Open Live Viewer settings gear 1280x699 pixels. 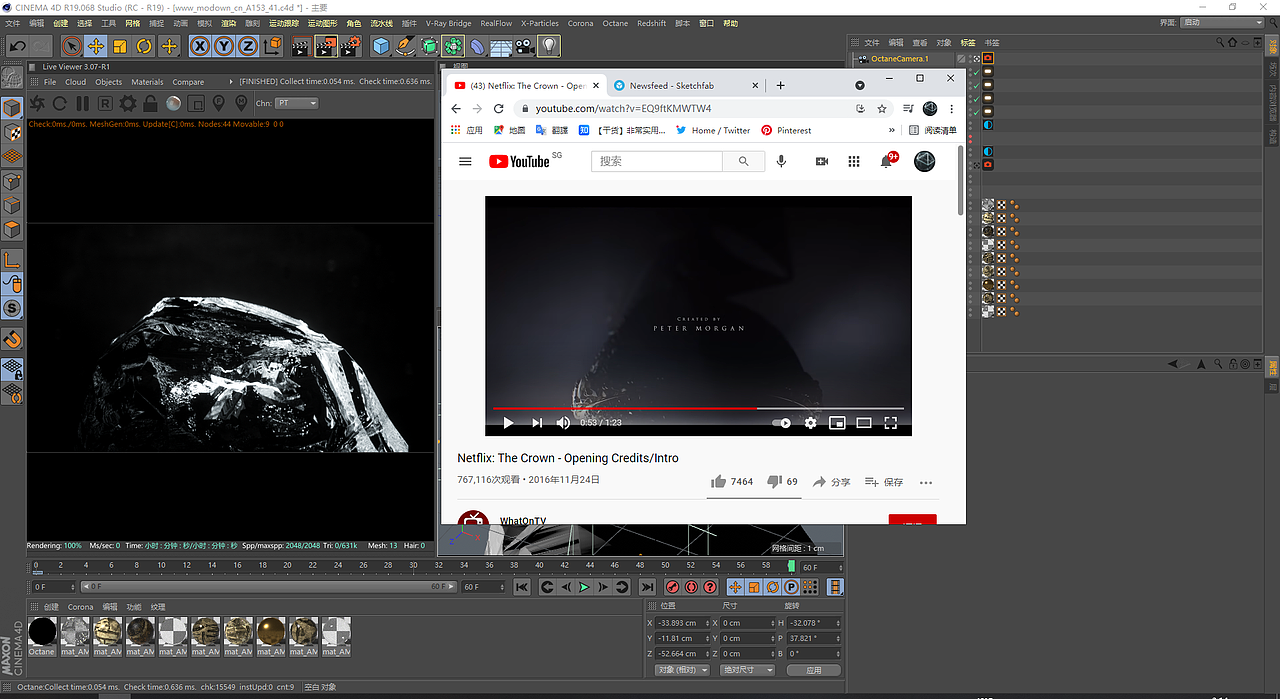pos(128,103)
